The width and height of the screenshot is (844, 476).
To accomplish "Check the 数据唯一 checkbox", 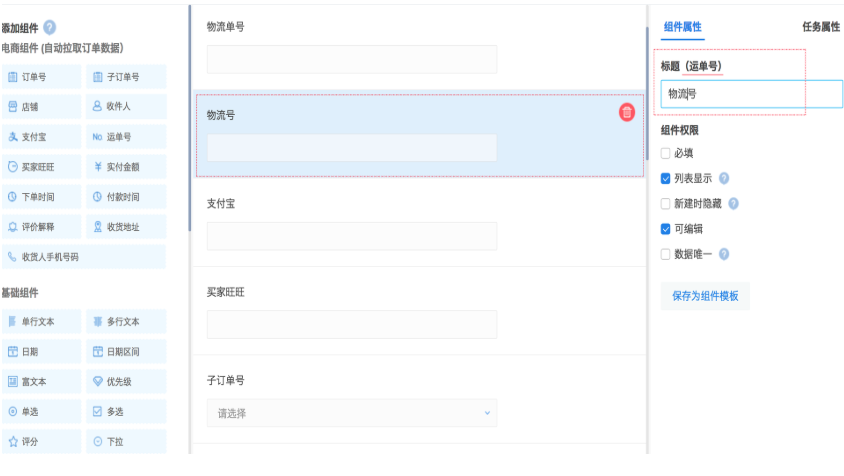I will [x=666, y=254].
